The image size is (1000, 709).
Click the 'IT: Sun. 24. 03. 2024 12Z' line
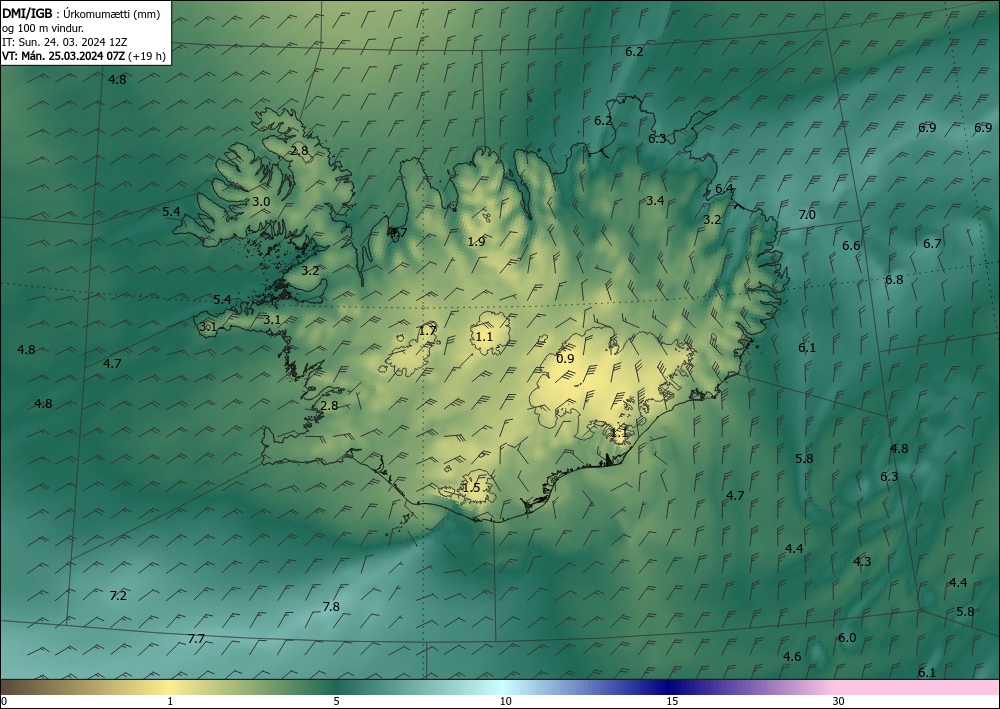point(64,42)
